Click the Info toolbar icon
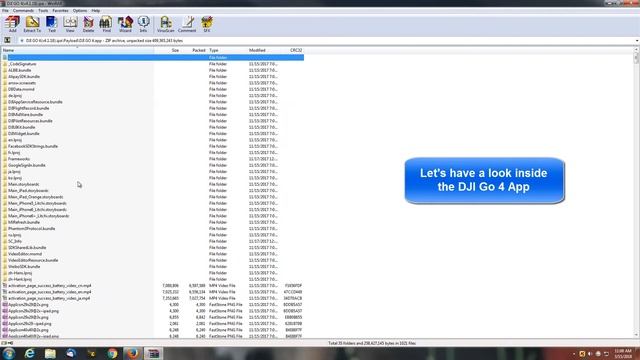640x360 pixels. pyautogui.click(x=143, y=24)
